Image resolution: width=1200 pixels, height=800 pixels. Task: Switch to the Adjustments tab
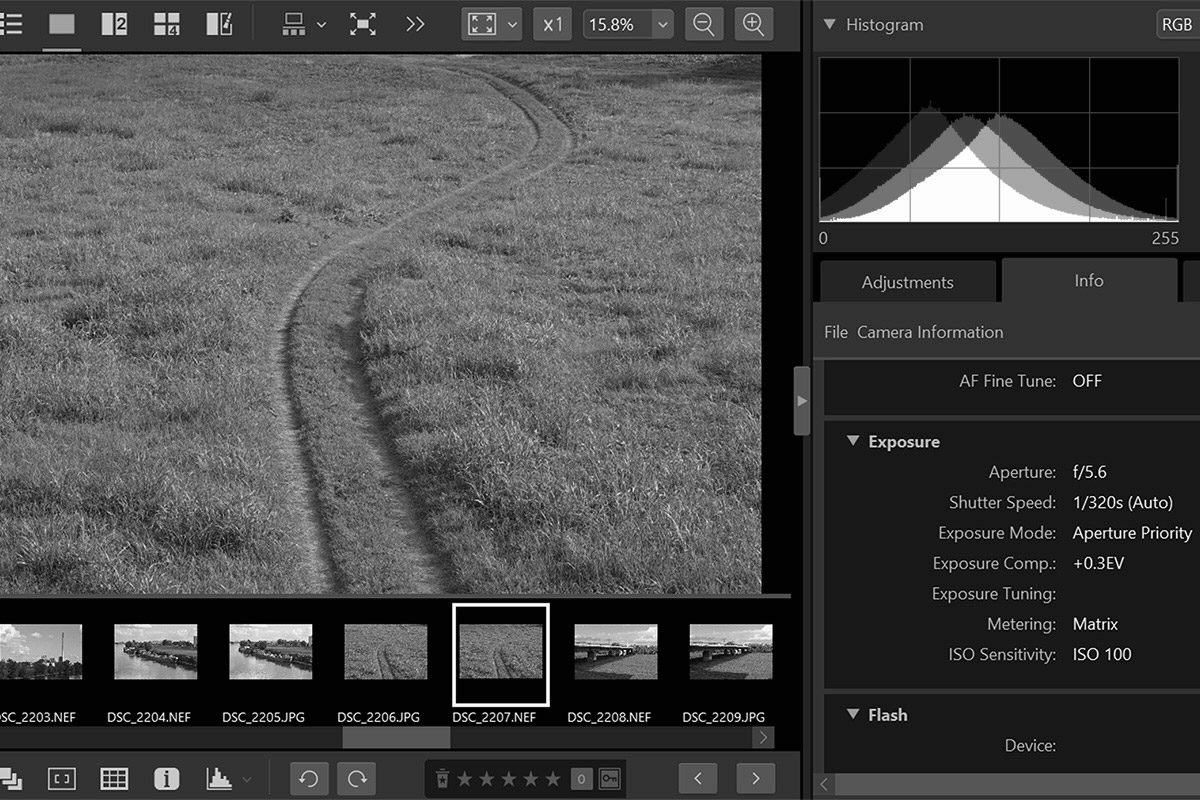906,282
